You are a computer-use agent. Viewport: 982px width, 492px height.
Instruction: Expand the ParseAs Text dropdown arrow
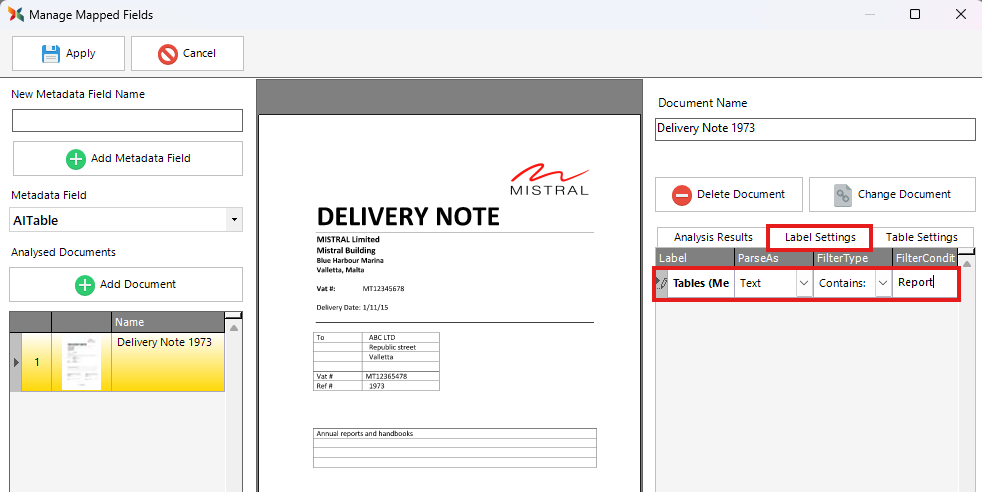(x=804, y=284)
